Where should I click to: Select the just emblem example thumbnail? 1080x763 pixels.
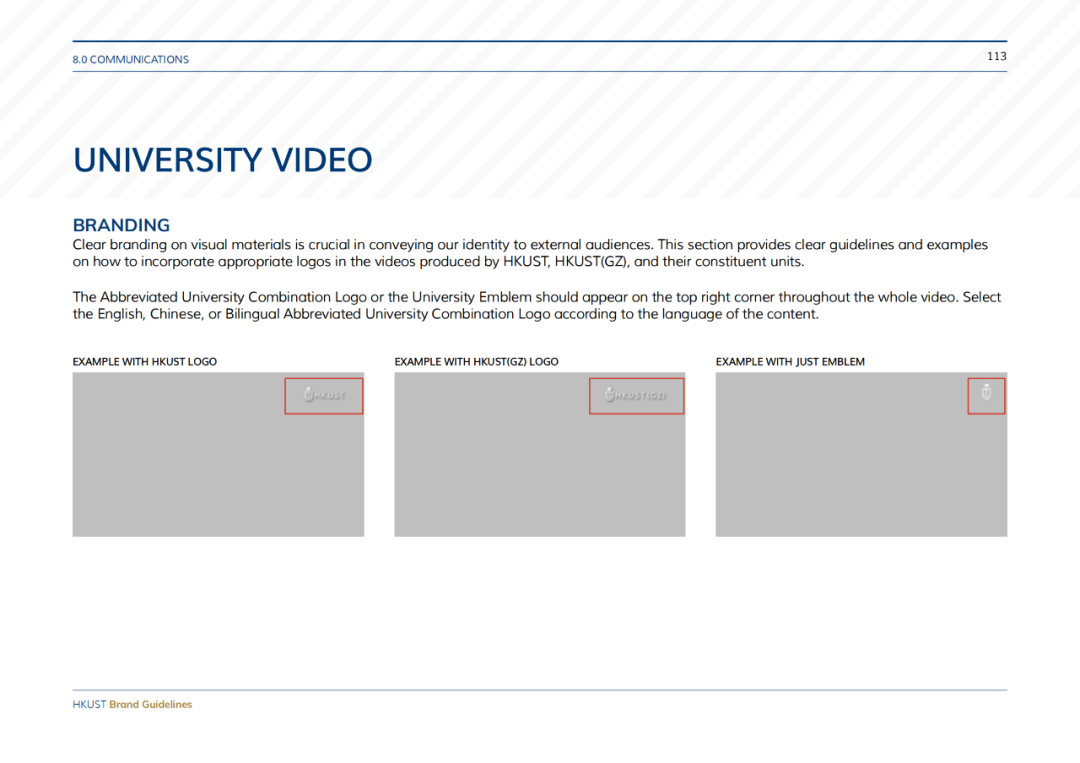(861, 454)
